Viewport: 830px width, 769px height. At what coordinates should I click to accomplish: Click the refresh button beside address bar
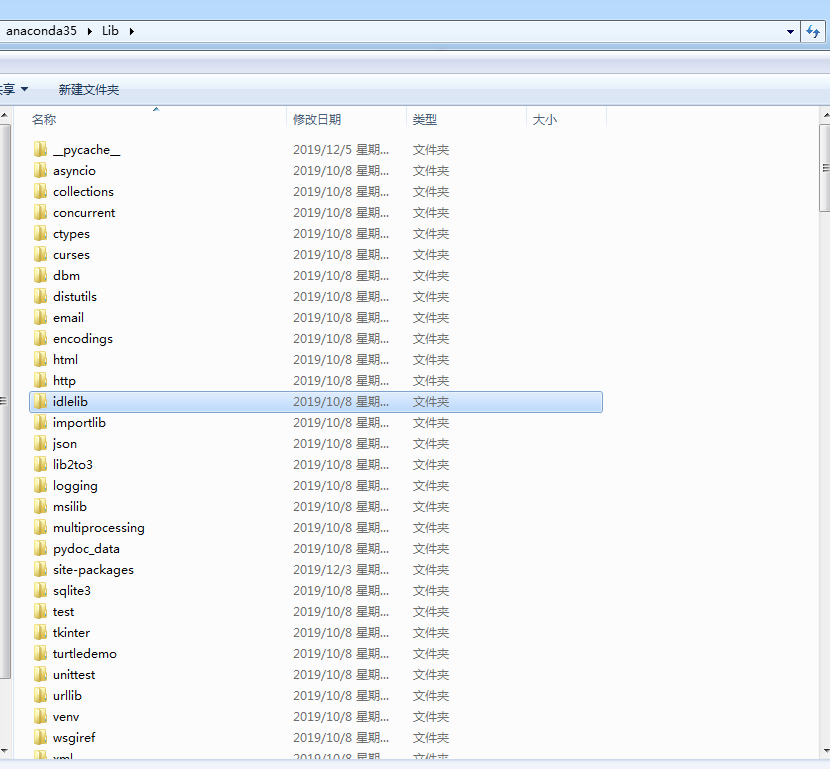click(x=813, y=31)
